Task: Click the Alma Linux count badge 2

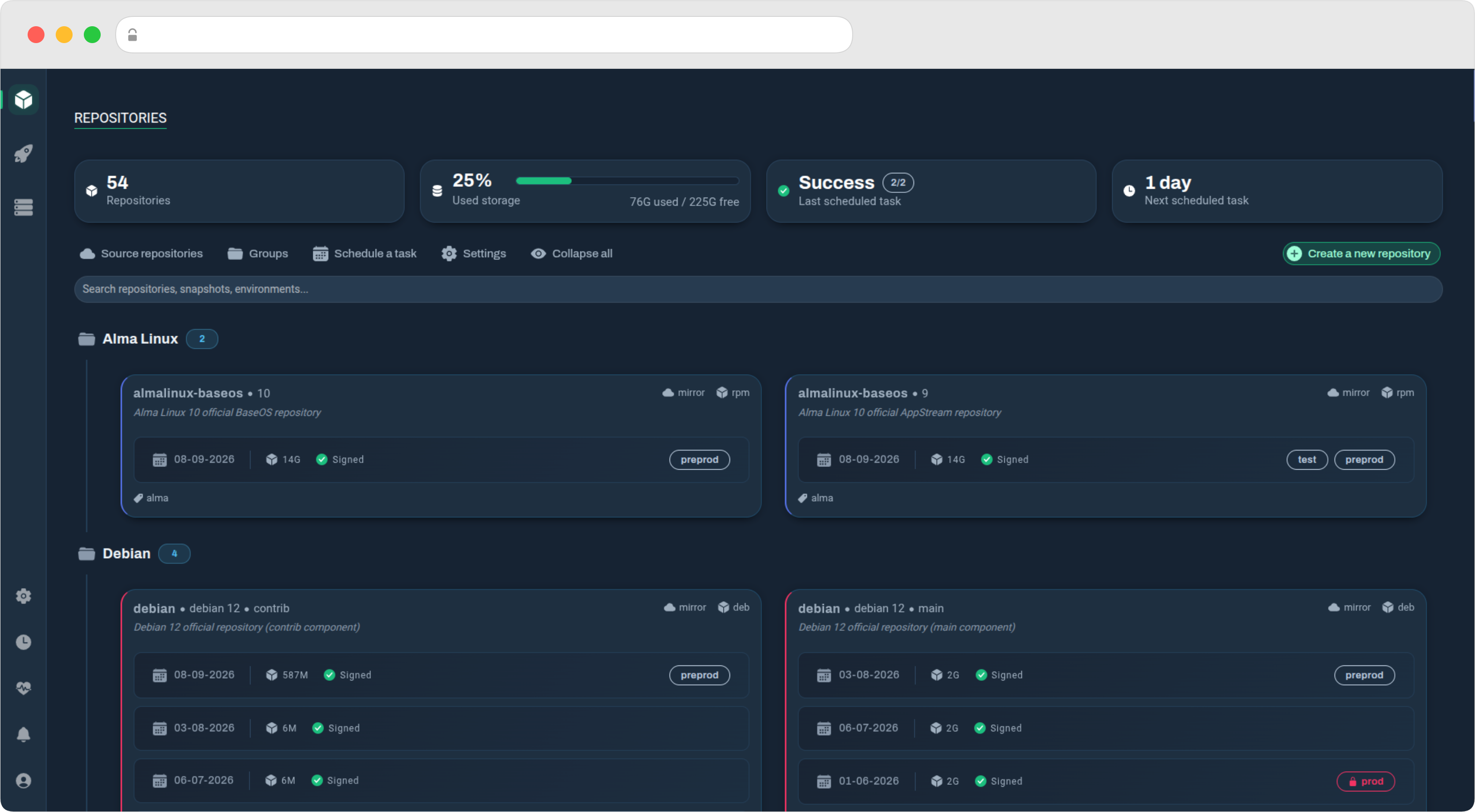Action: point(201,339)
